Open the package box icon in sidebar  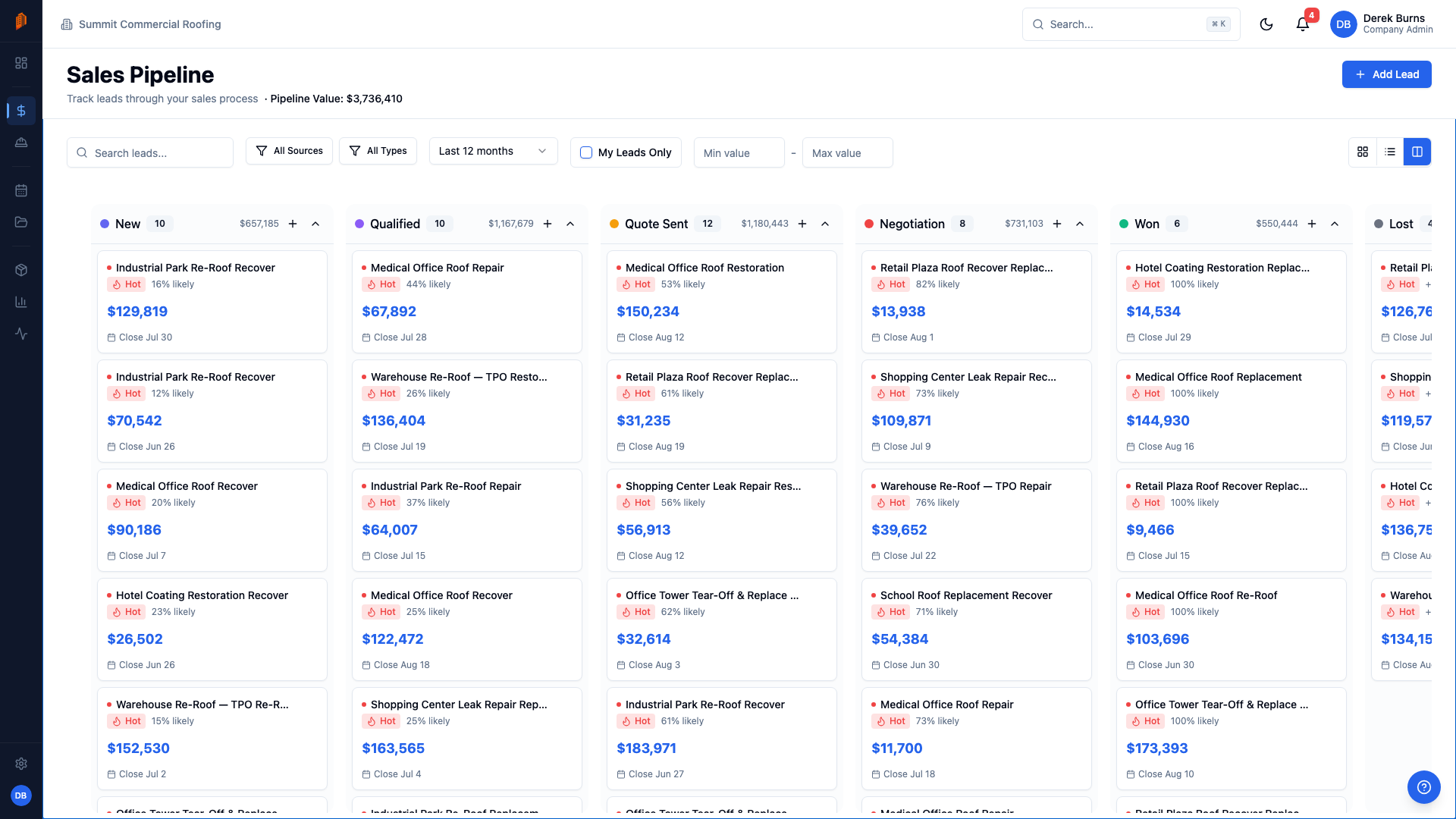coord(21,270)
